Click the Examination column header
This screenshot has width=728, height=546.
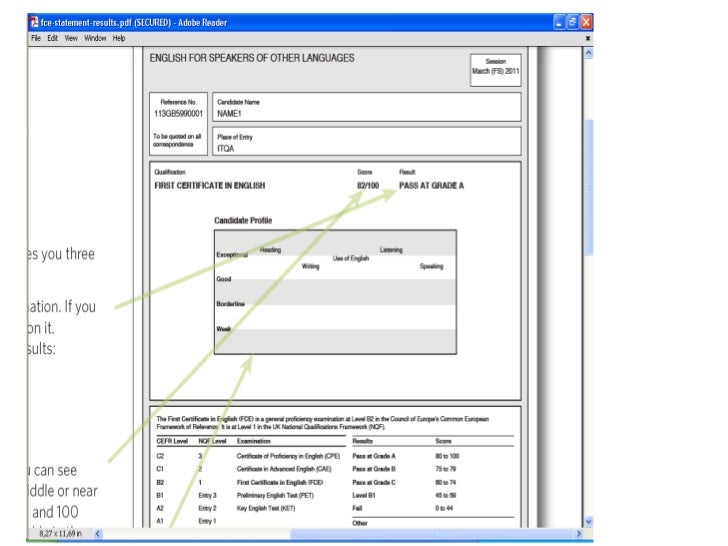click(254, 441)
